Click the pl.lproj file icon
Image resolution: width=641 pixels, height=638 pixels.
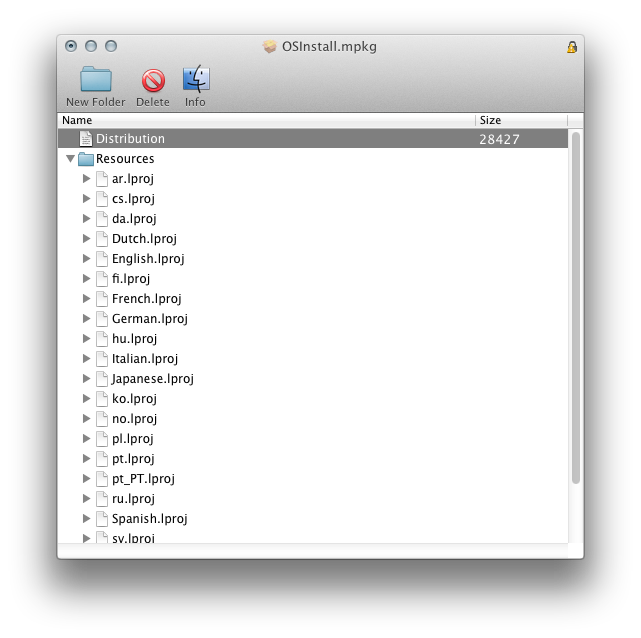coord(102,439)
